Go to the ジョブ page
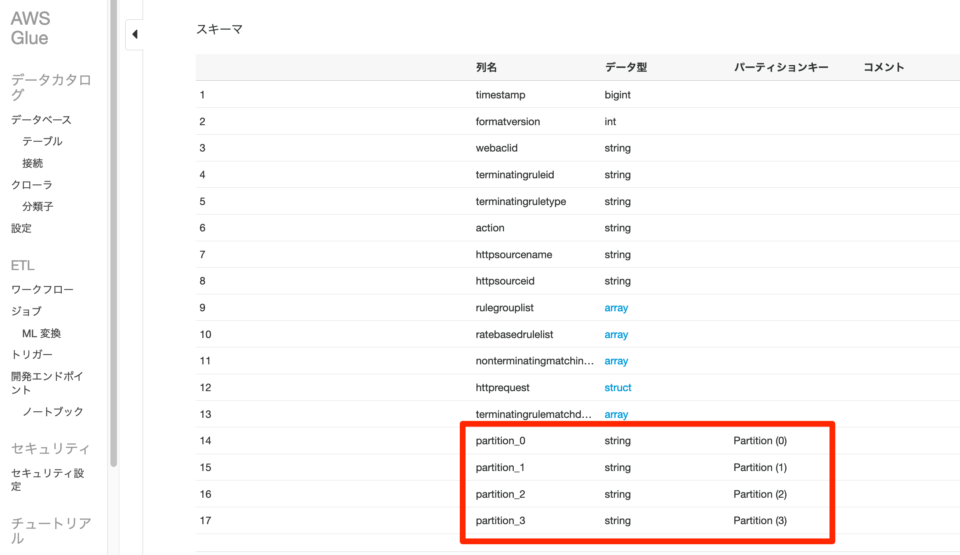960x555 pixels. (x=26, y=311)
